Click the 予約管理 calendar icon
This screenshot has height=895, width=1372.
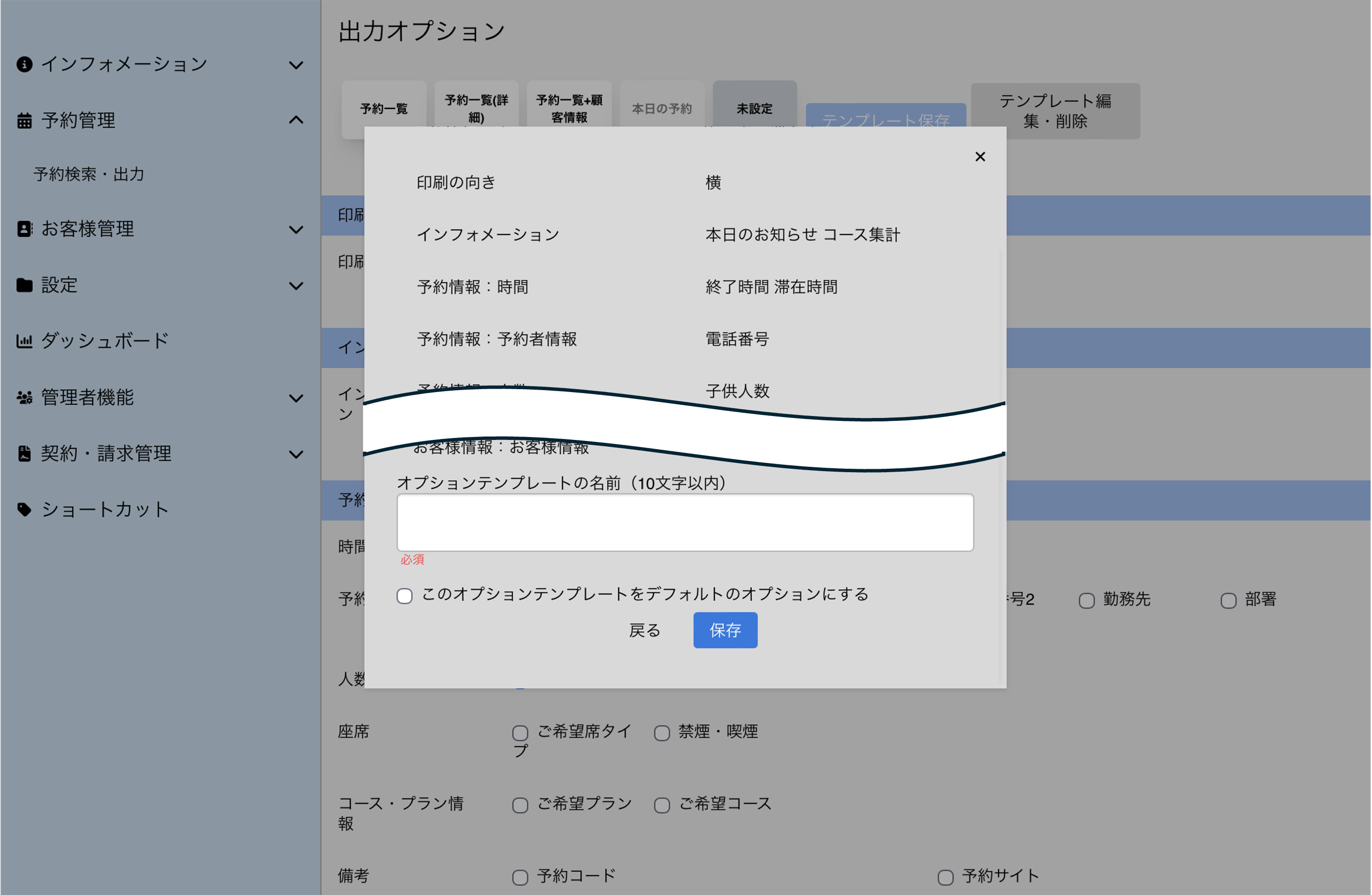pos(24,121)
